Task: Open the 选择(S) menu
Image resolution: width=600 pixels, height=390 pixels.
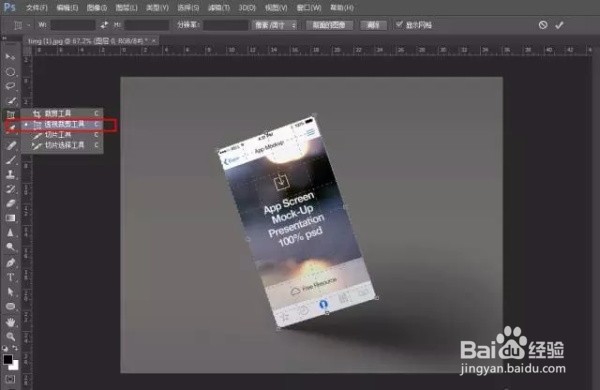Action: coord(188,8)
